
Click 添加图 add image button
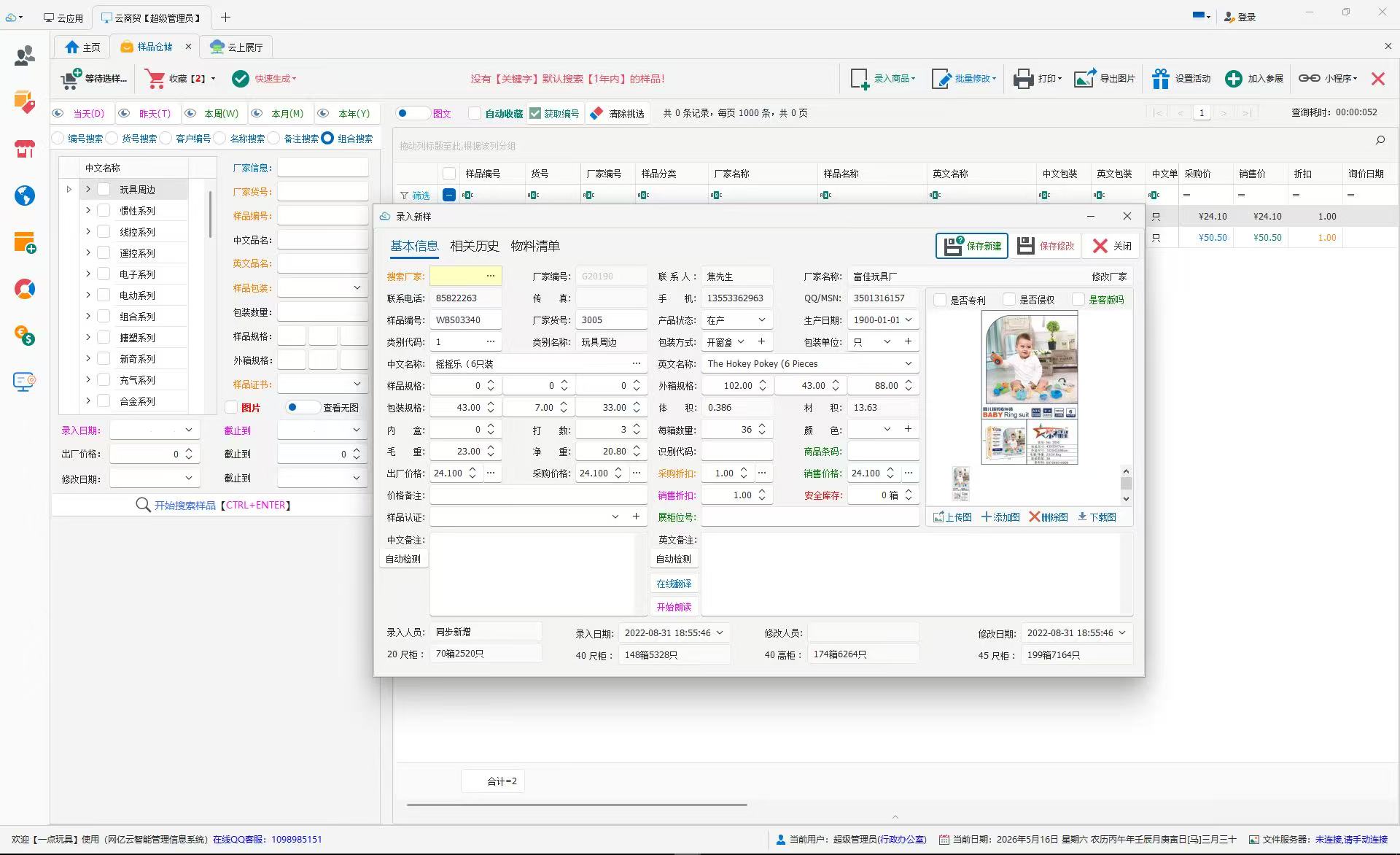coord(1000,517)
